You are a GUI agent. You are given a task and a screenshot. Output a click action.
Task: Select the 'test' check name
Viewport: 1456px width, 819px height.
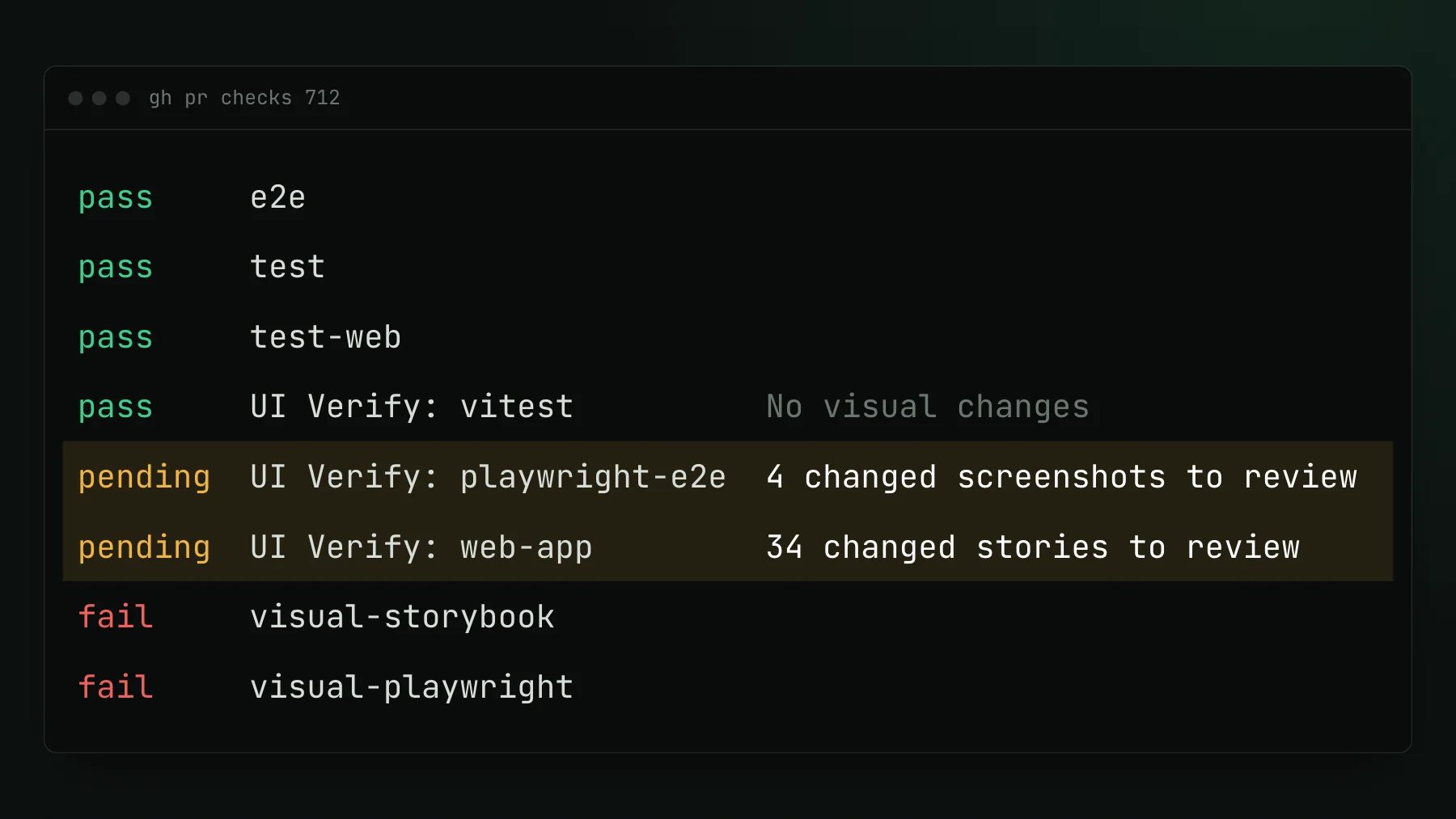pos(288,267)
